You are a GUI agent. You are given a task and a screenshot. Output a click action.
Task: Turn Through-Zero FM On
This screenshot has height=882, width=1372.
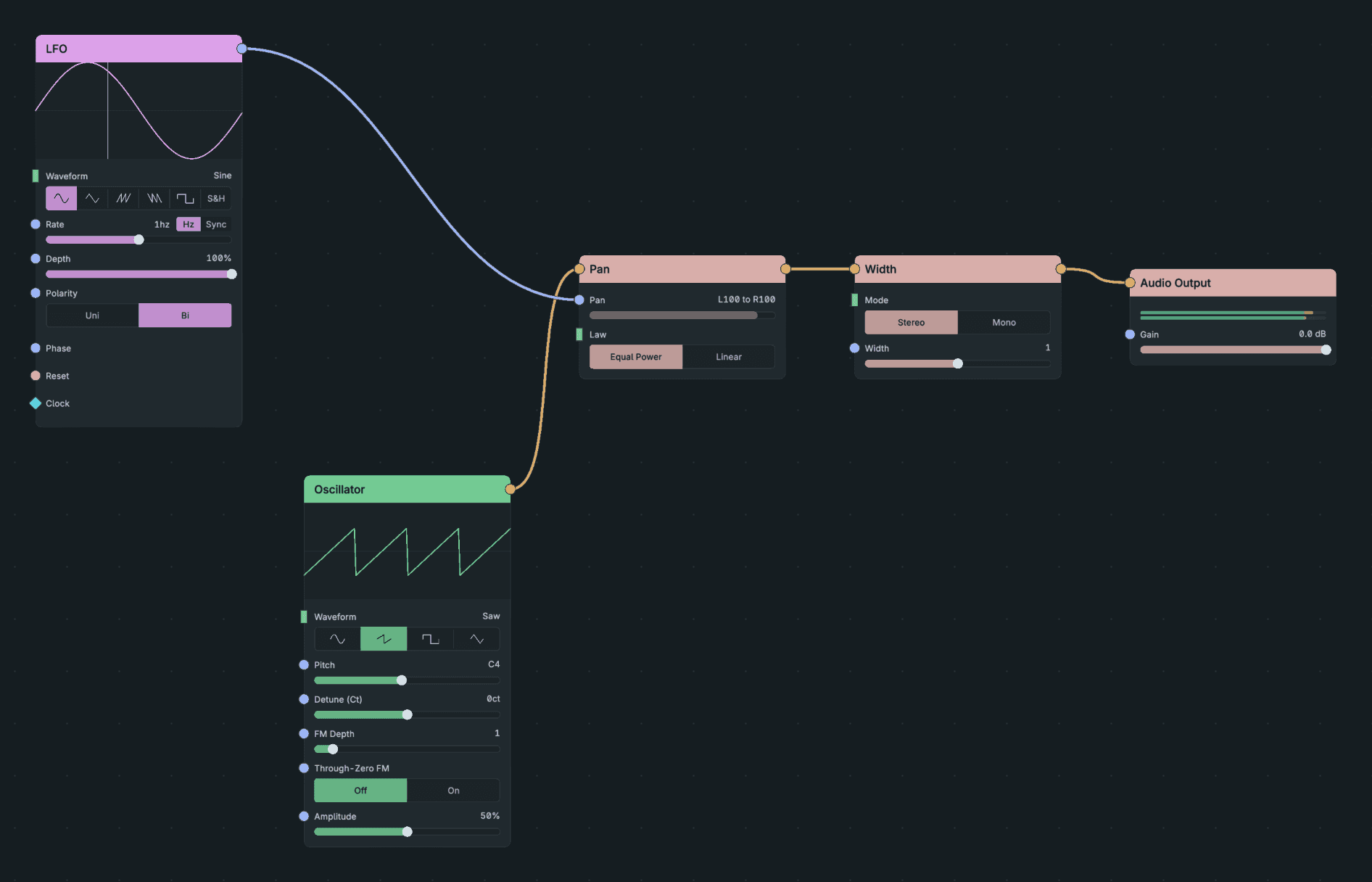coord(453,791)
